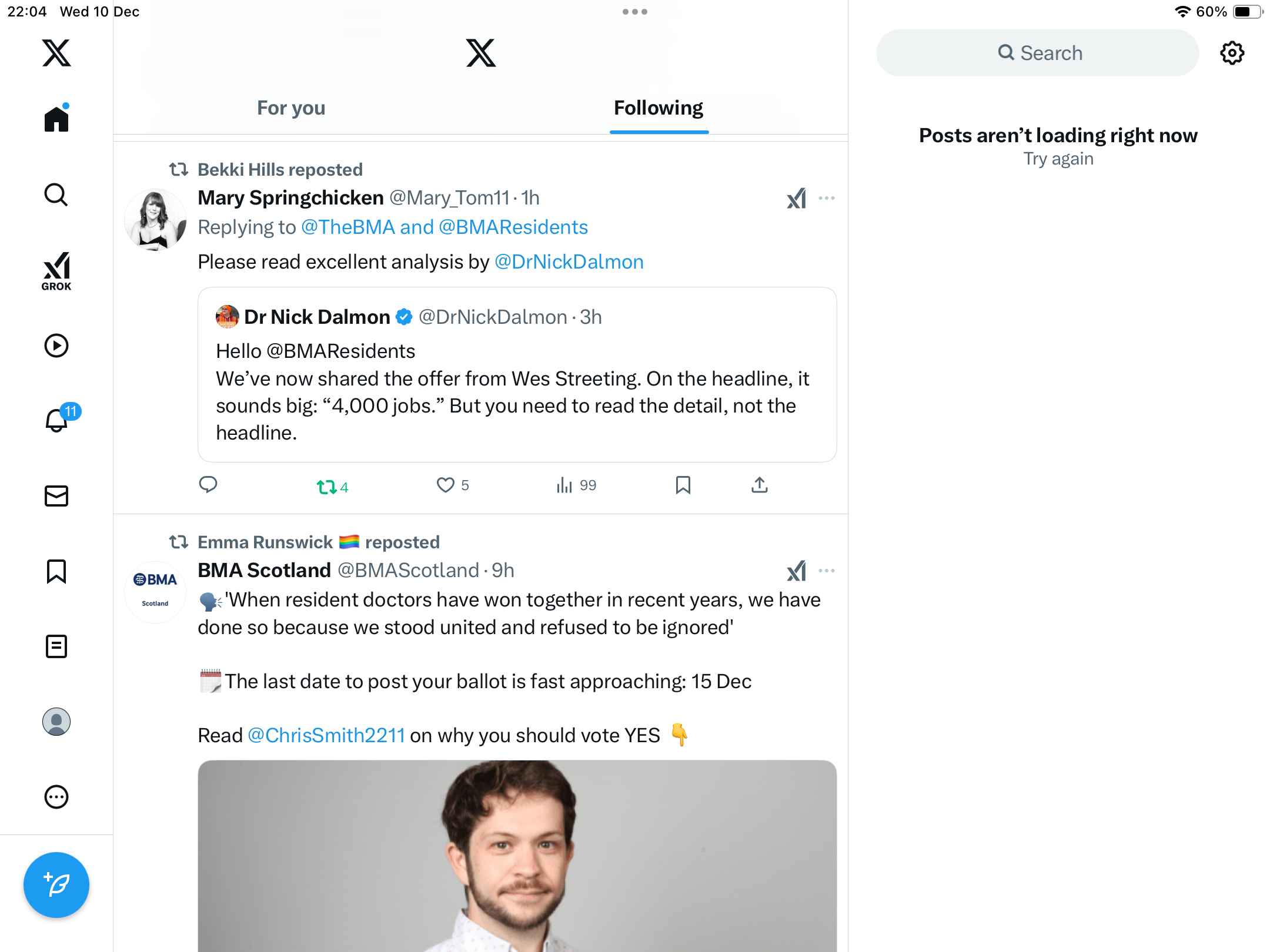The image size is (1270, 952).
Task: Toggle repost on Mary Springchicken's post
Action: (327, 487)
